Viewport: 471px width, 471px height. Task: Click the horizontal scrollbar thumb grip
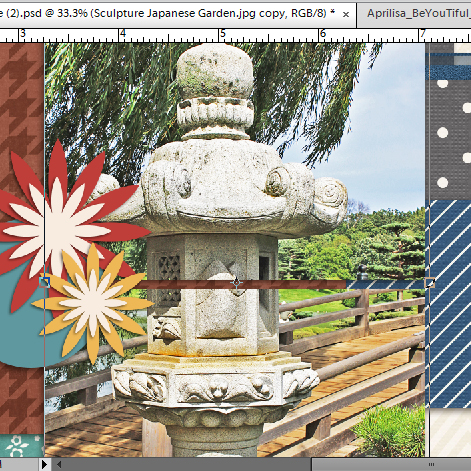click(431, 464)
